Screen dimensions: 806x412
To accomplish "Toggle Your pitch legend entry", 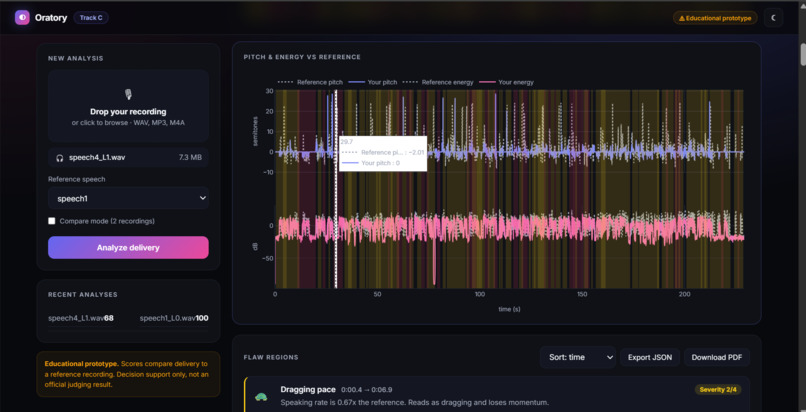I will pyautogui.click(x=373, y=82).
